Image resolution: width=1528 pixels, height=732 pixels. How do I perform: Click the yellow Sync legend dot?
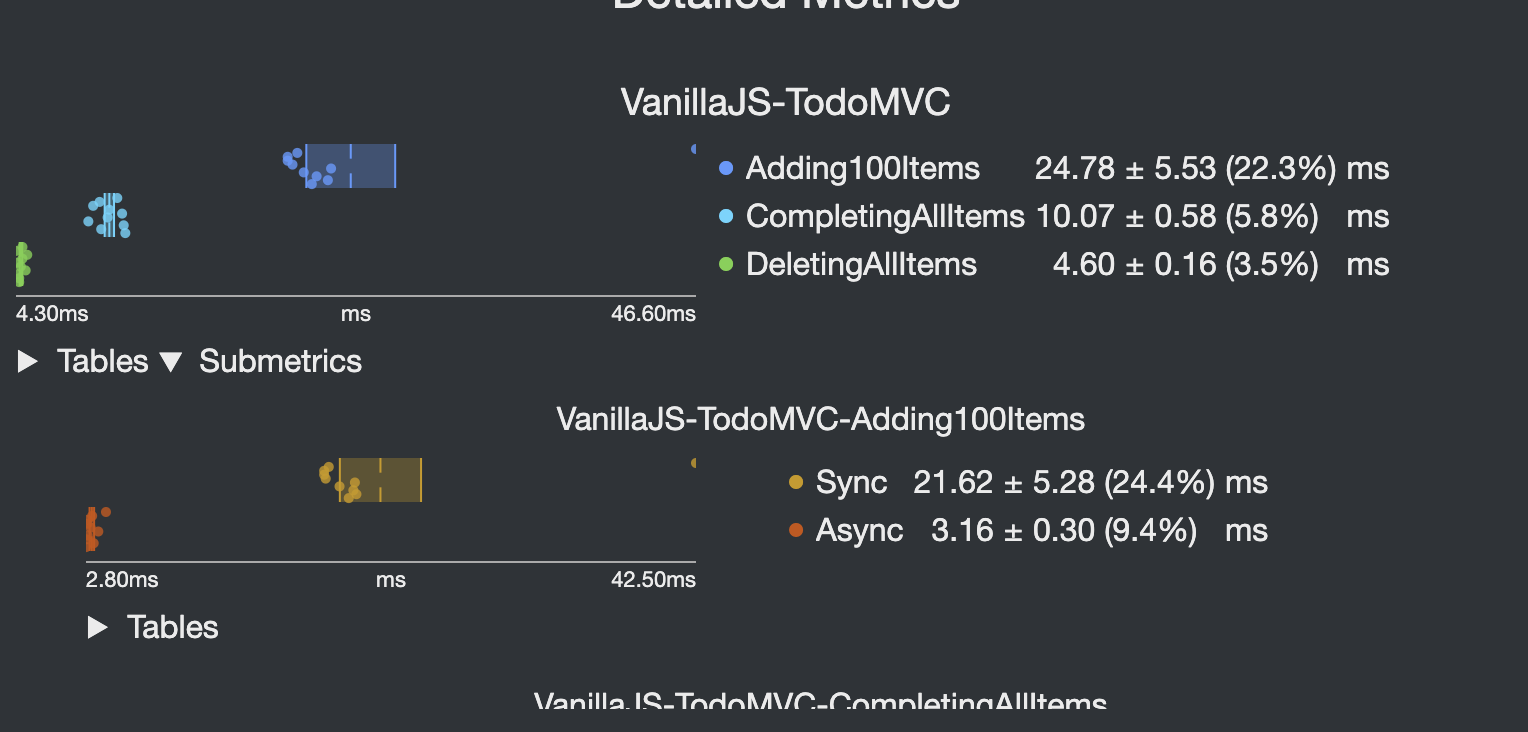(x=796, y=482)
